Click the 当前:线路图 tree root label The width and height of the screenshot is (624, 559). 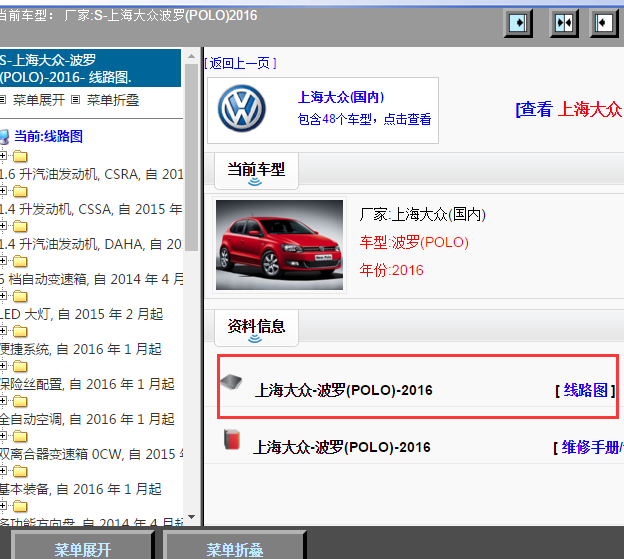tap(49, 136)
